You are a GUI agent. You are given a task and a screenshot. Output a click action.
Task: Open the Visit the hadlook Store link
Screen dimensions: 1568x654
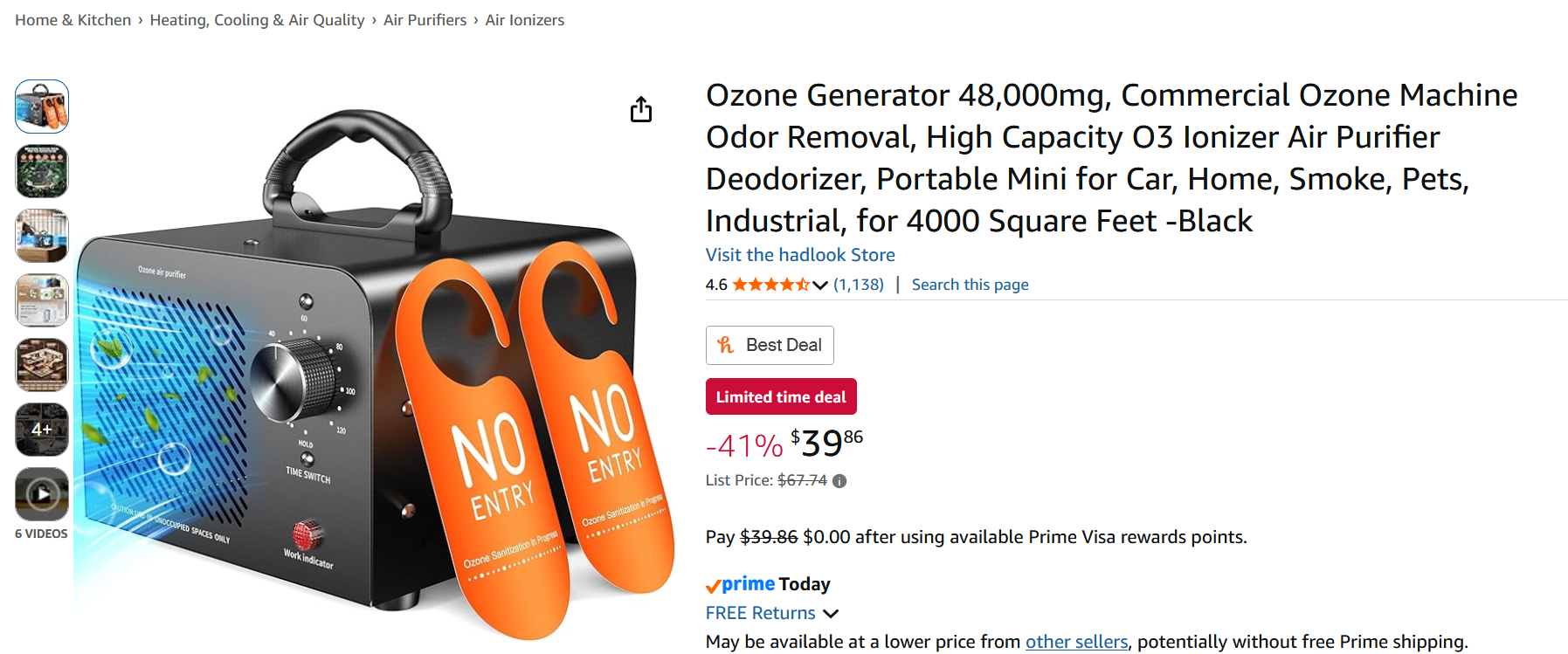[799, 254]
